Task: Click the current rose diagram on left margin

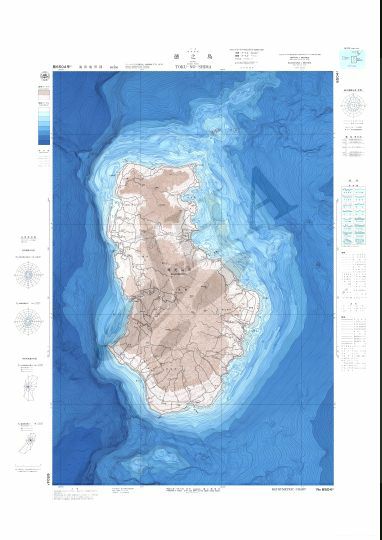Action: click(30, 387)
